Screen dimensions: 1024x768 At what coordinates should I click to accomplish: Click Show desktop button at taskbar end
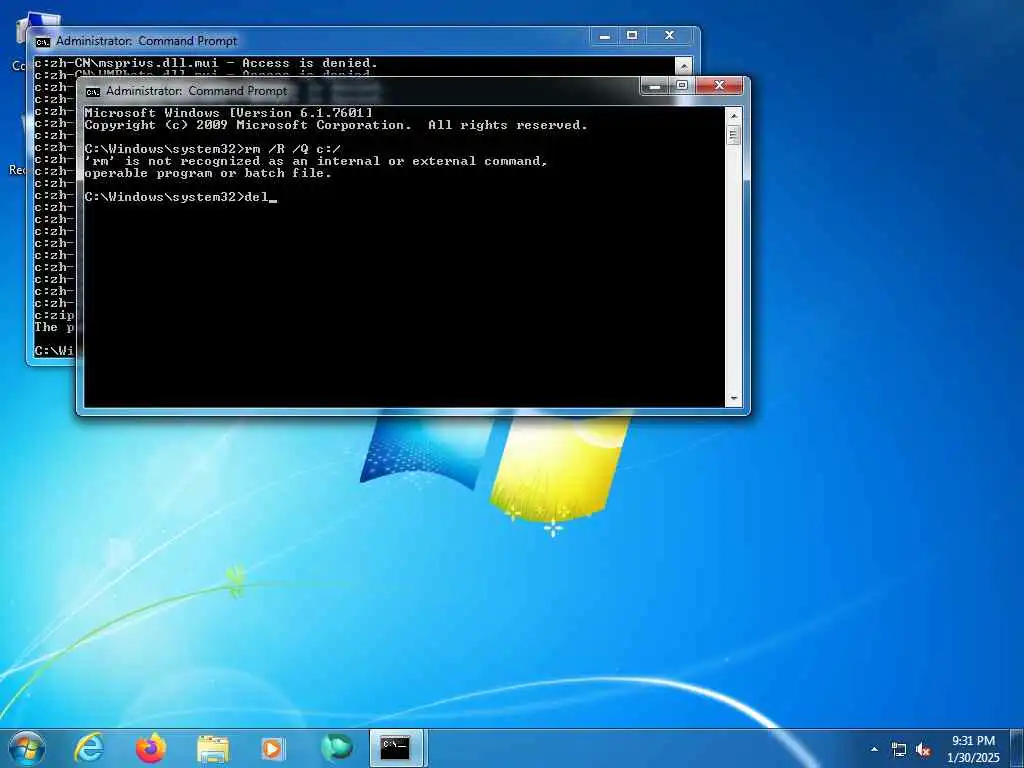coord(1017,748)
